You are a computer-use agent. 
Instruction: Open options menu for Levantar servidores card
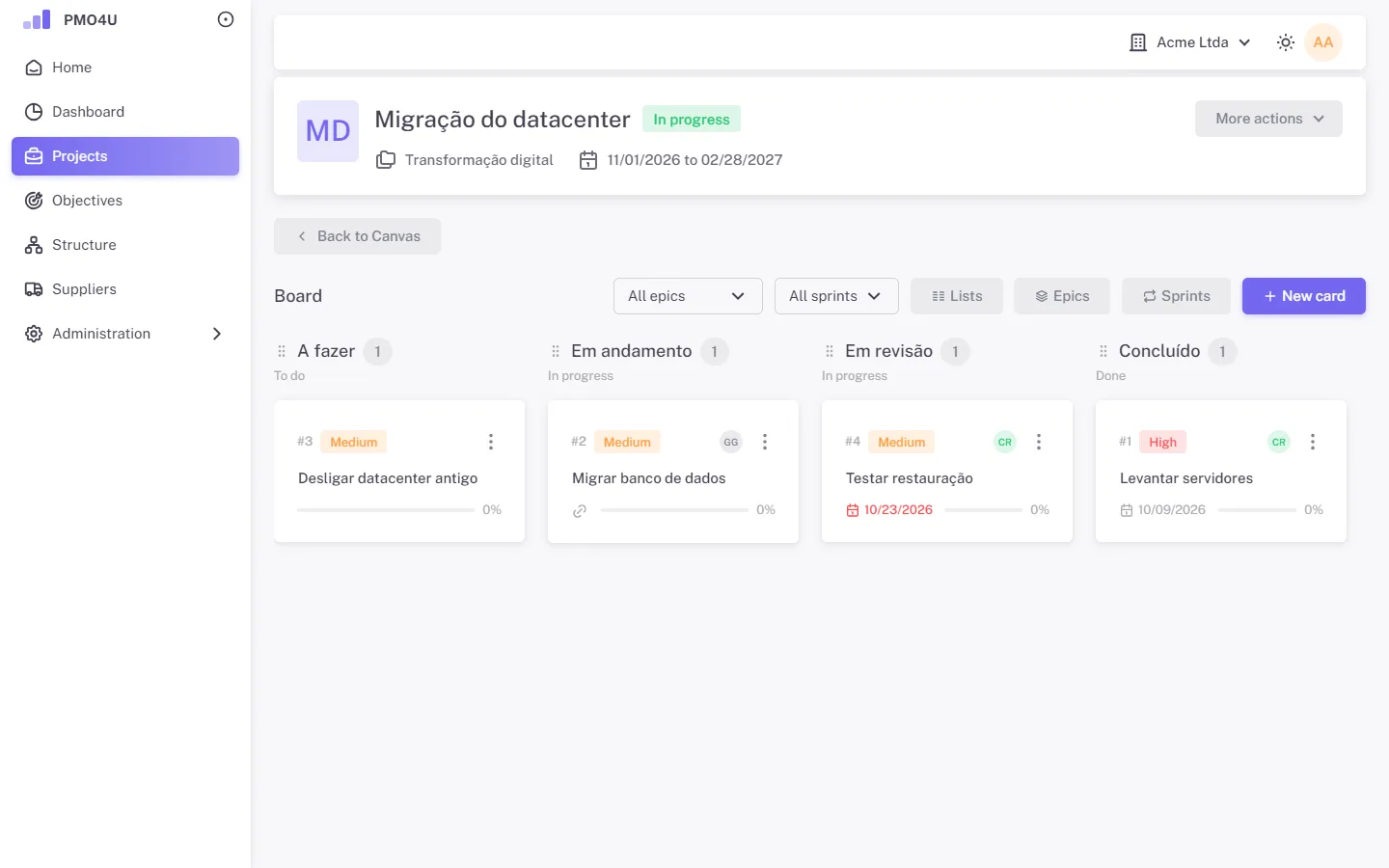1313,442
